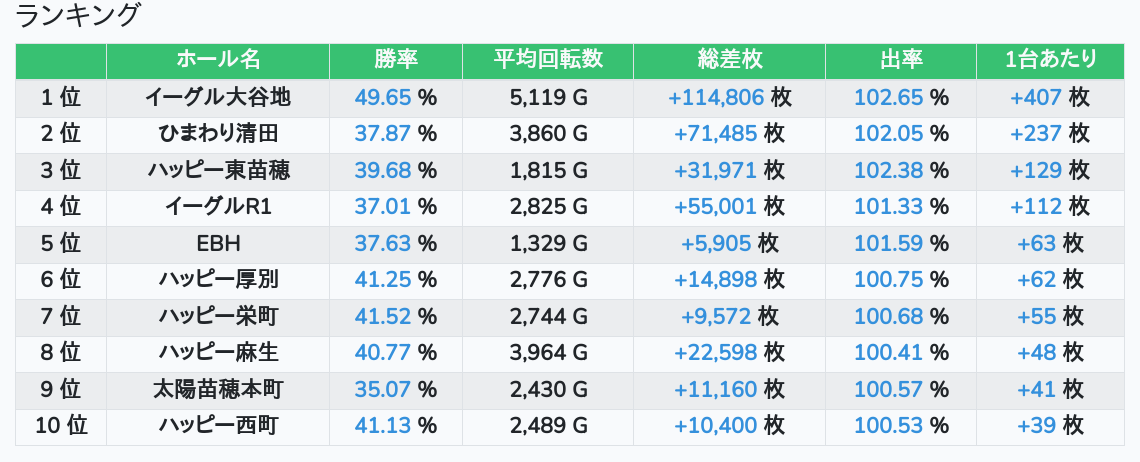Screen dimensions: 1140x462
Task: Select the ハッピー厚別 hall name
Action: [x=218, y=280]
